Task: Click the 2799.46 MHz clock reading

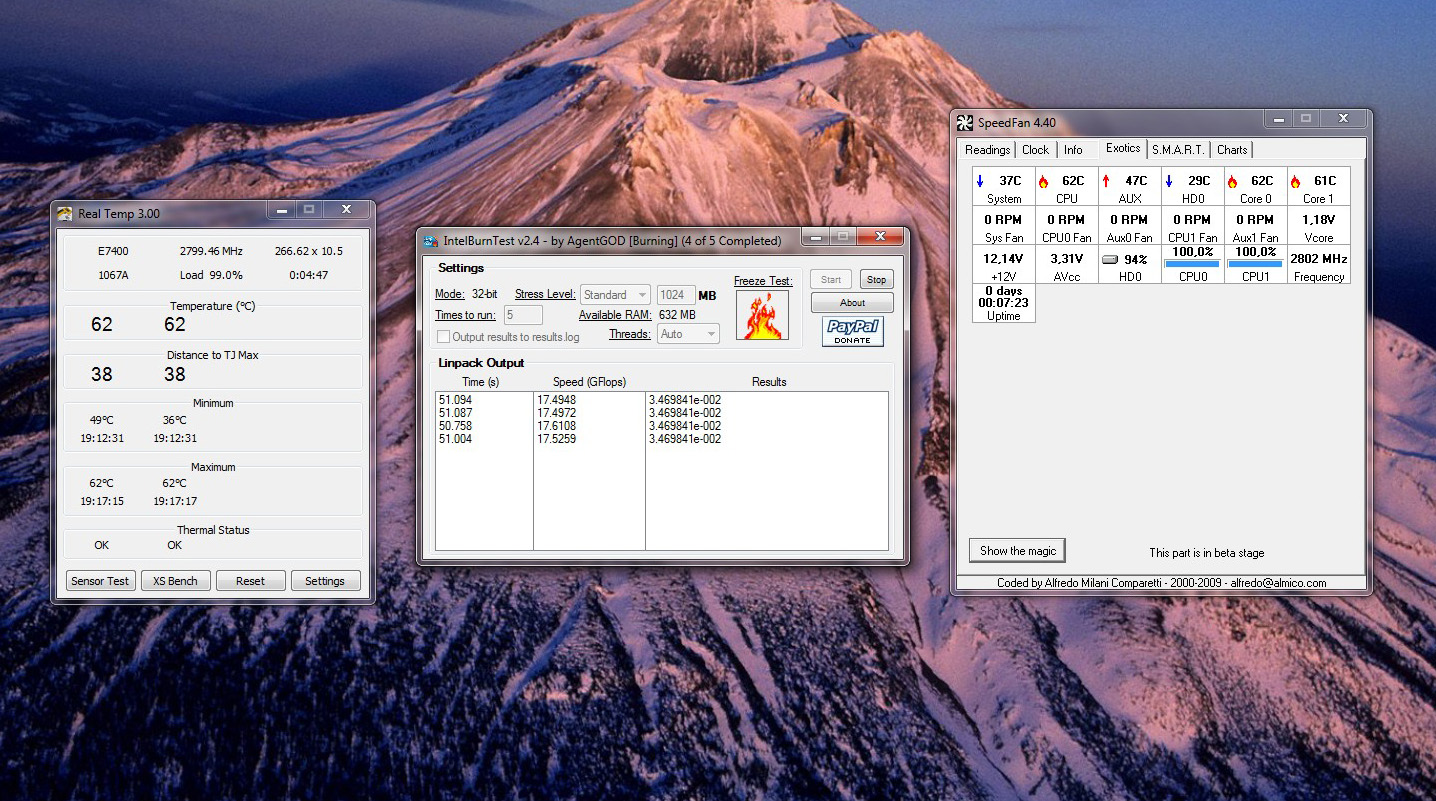Action: (x=211, y=251)
